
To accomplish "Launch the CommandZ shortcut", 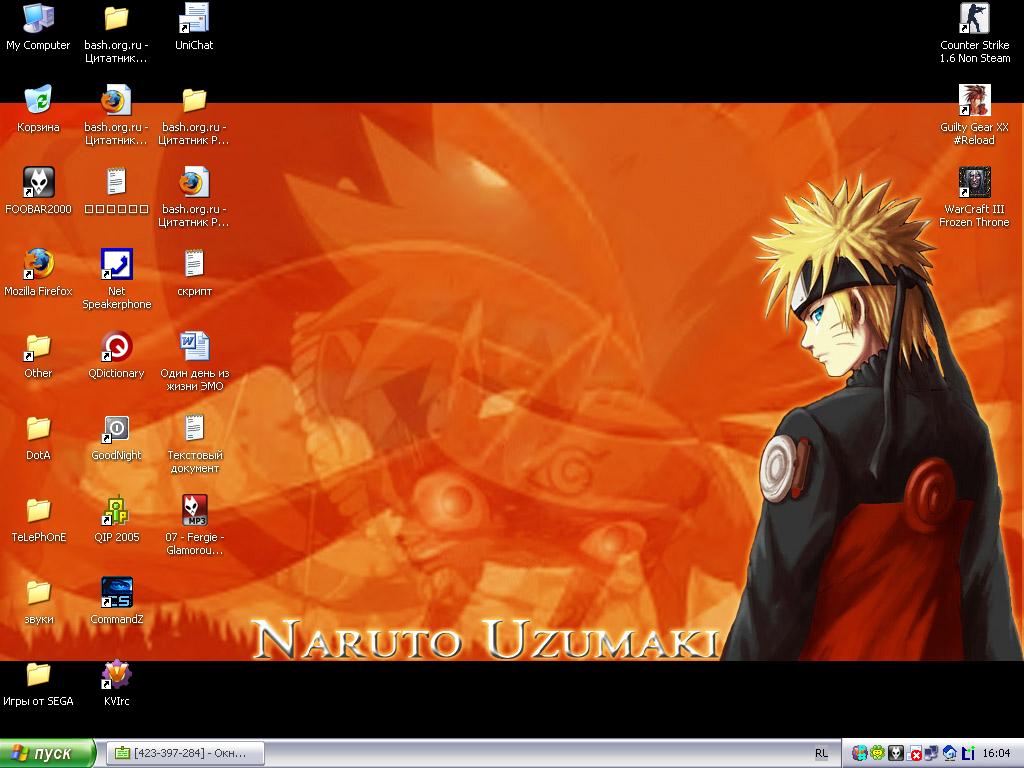I will (x=116, y=601).
